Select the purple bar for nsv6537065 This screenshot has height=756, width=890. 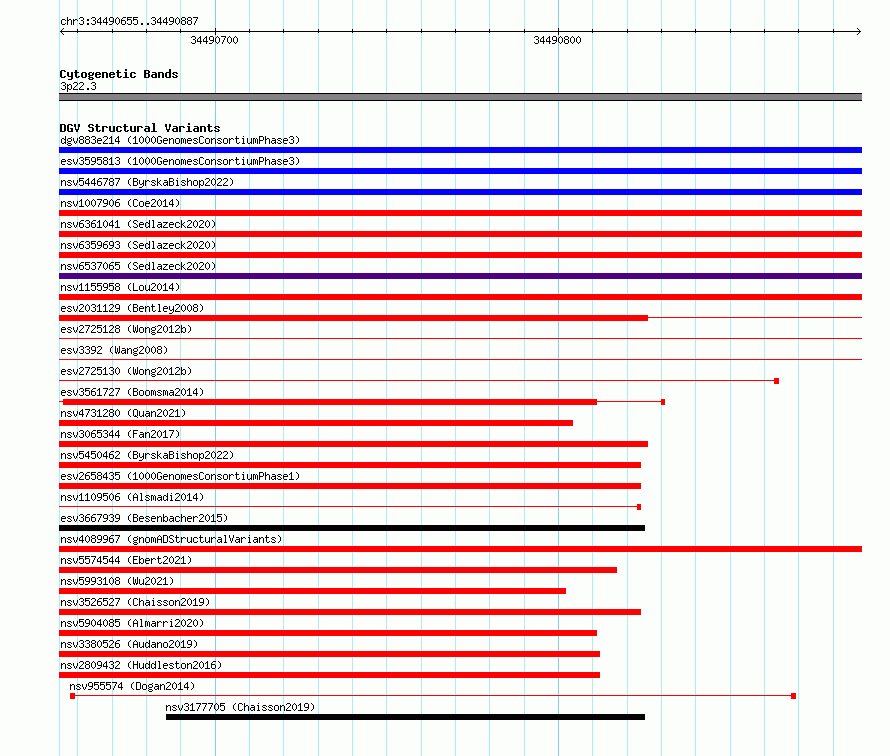point(460,276)
